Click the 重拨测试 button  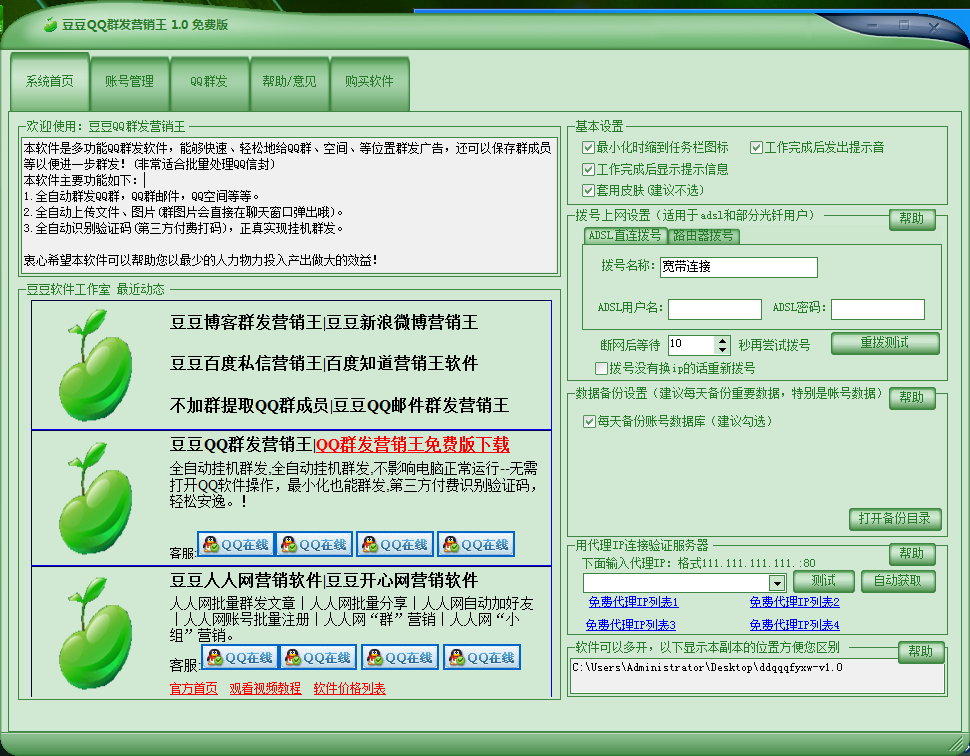click(x=885, y=343)
